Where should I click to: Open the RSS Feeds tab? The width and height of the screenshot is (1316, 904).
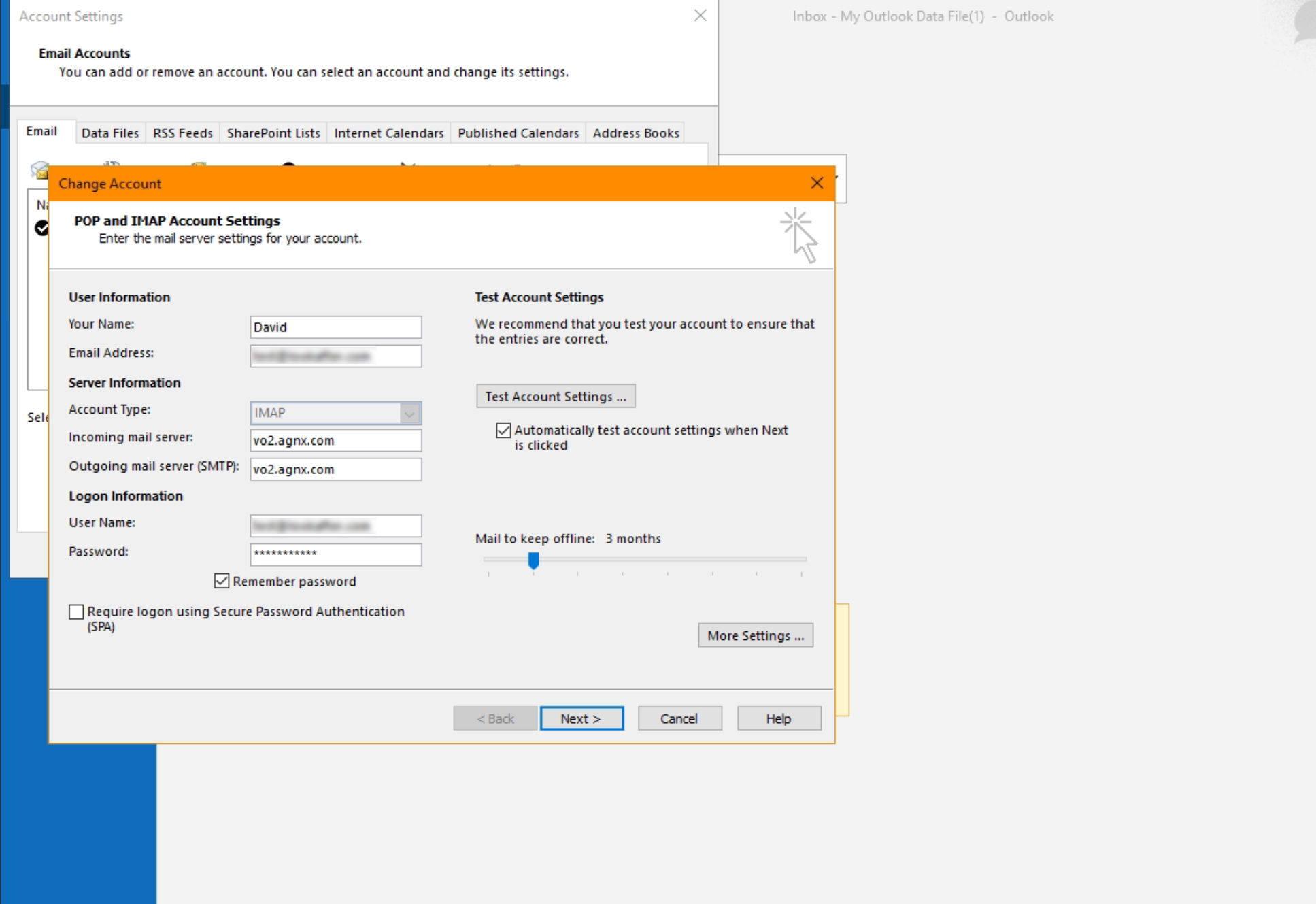click(x=182, y=133)
